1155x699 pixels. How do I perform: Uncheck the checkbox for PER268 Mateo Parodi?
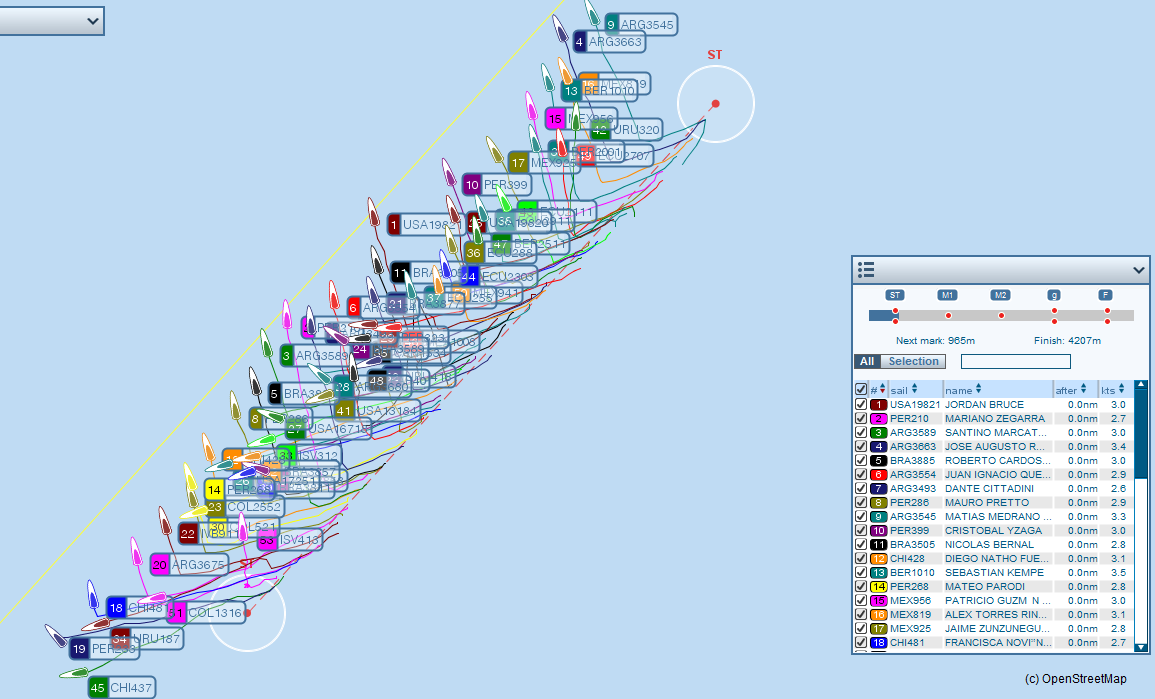tap(861, 587)
